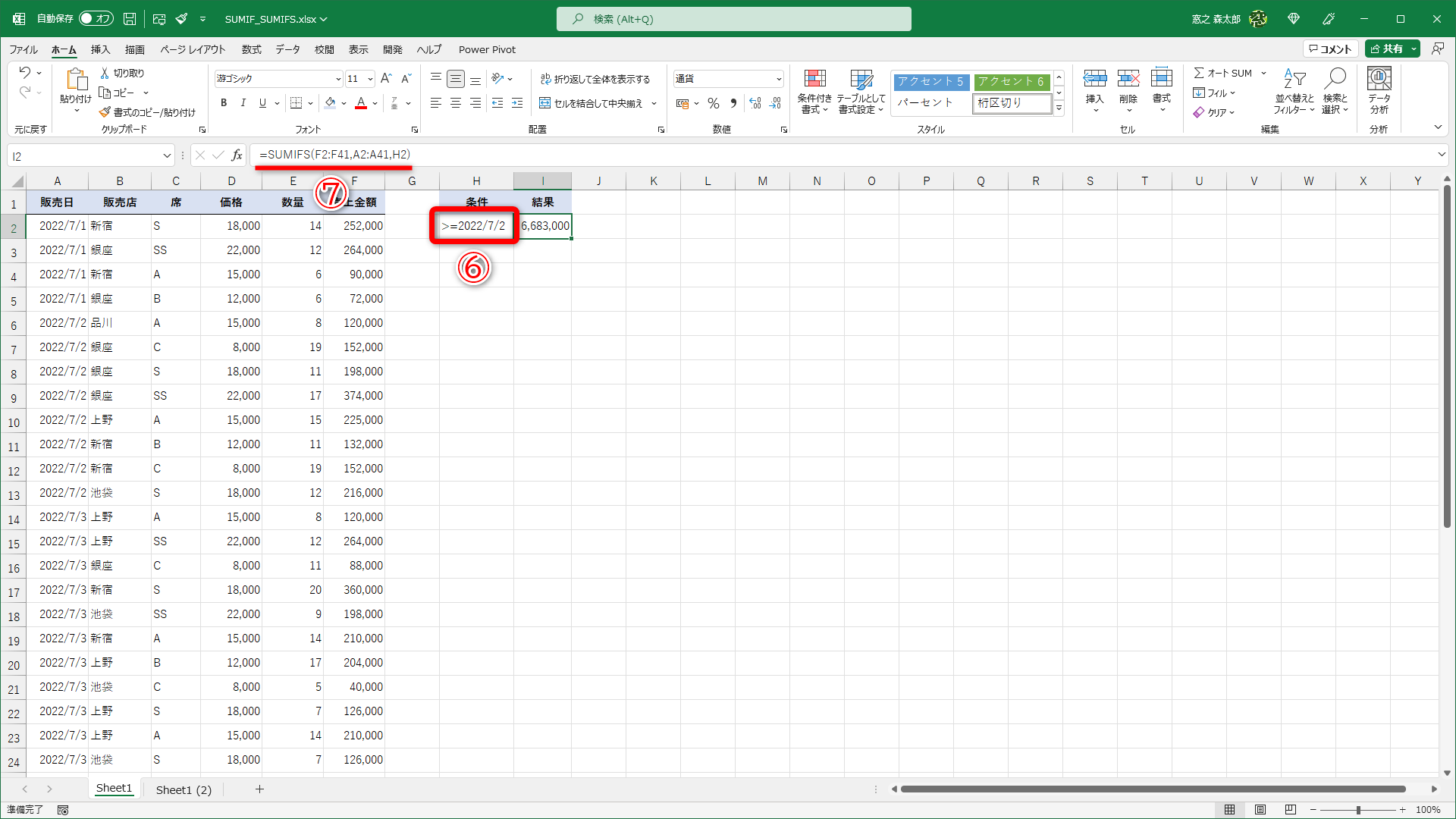Open the font name dropdown
This screenshot has height=819, width=1456.
[338, 79]
